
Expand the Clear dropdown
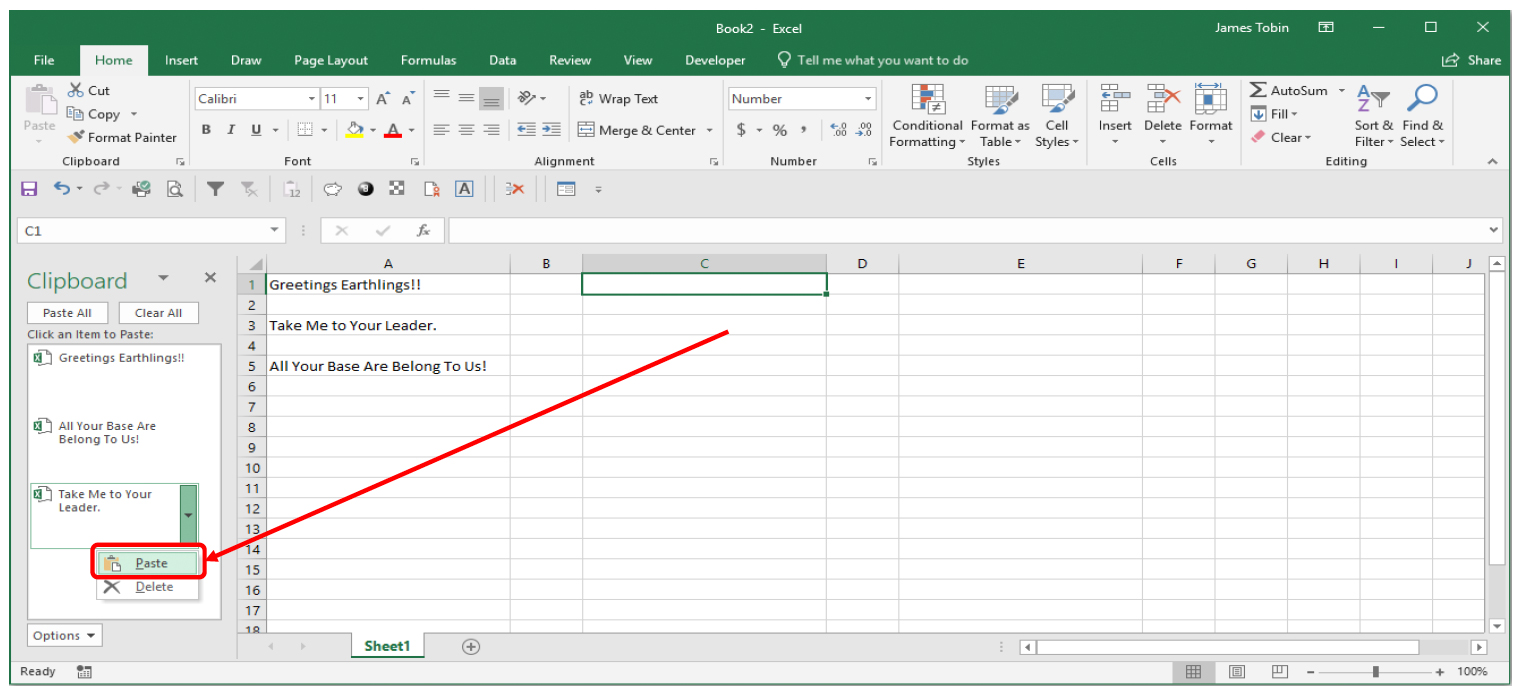(1307, 138)
